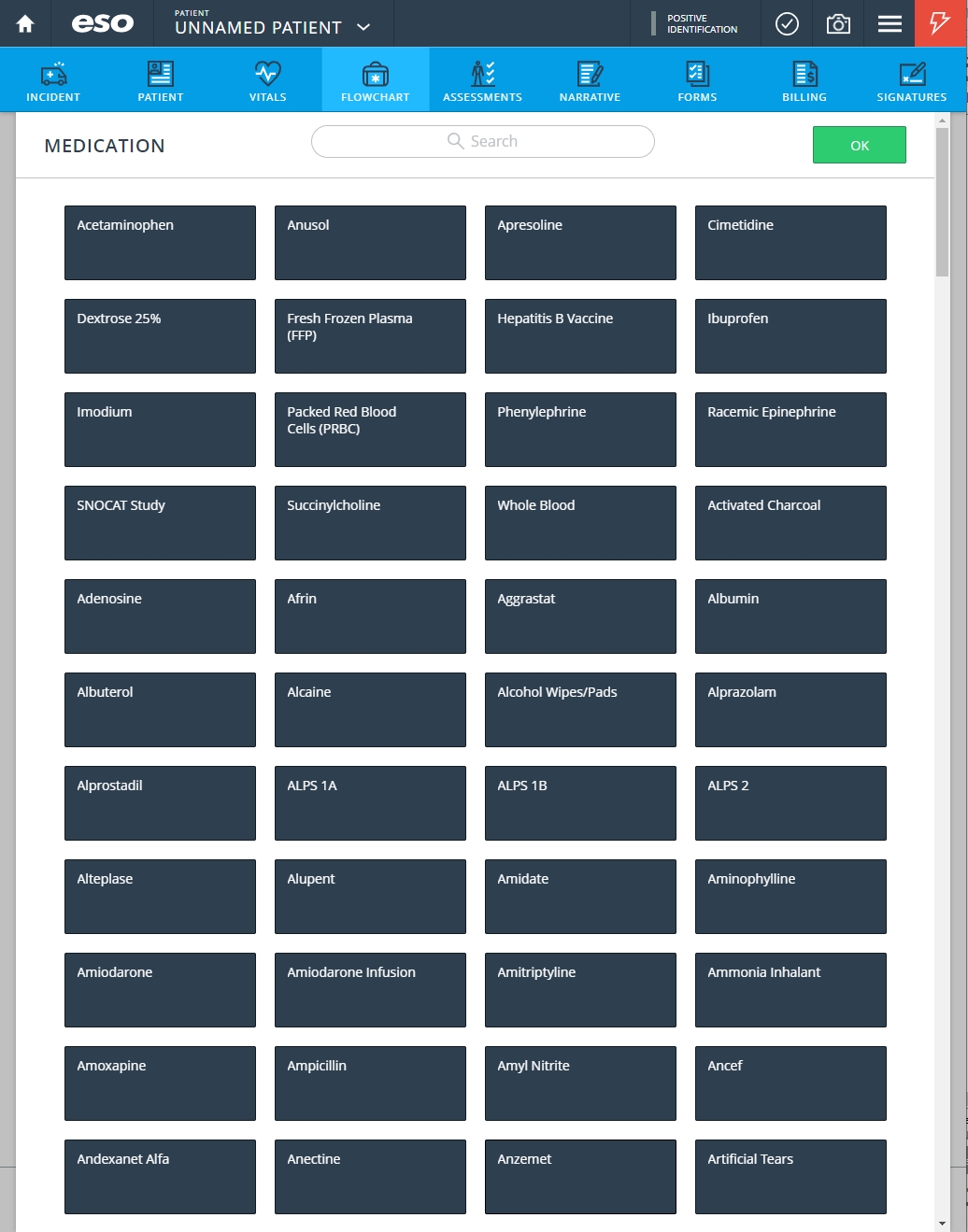Choose ALPS 1B

point(580,803)
